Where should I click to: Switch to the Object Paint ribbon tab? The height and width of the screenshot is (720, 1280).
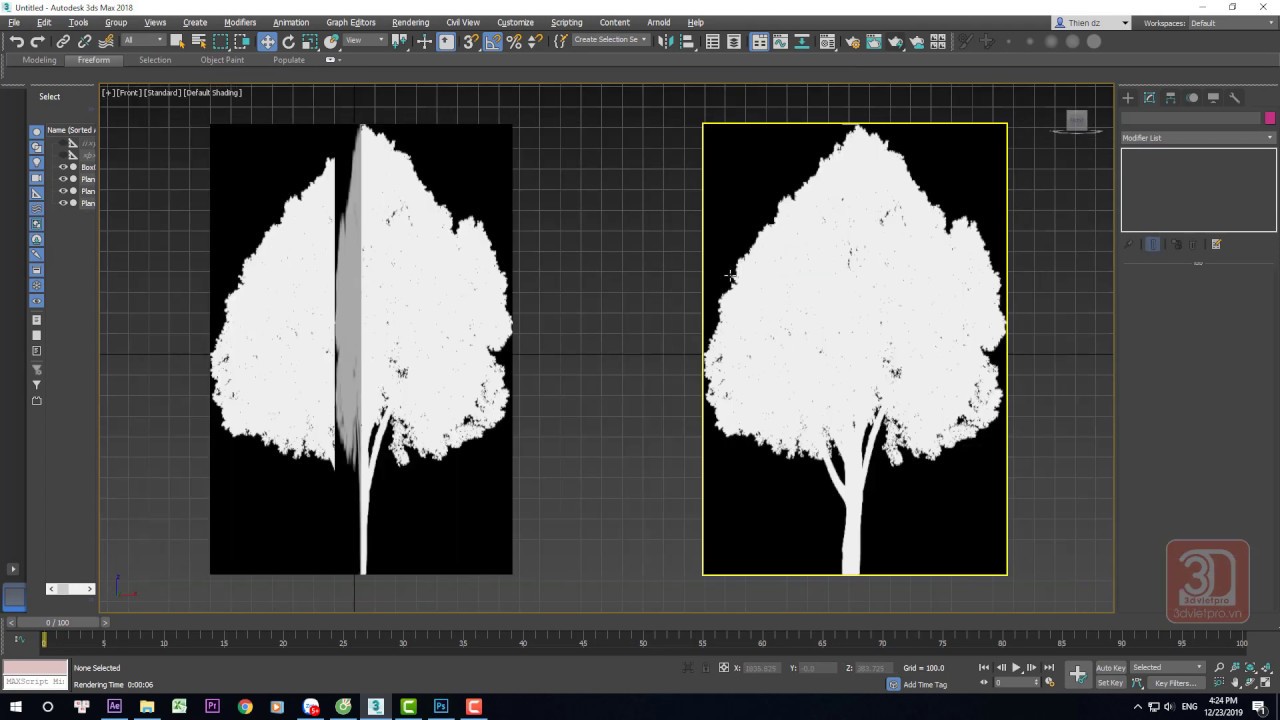(x=222, y=60)
